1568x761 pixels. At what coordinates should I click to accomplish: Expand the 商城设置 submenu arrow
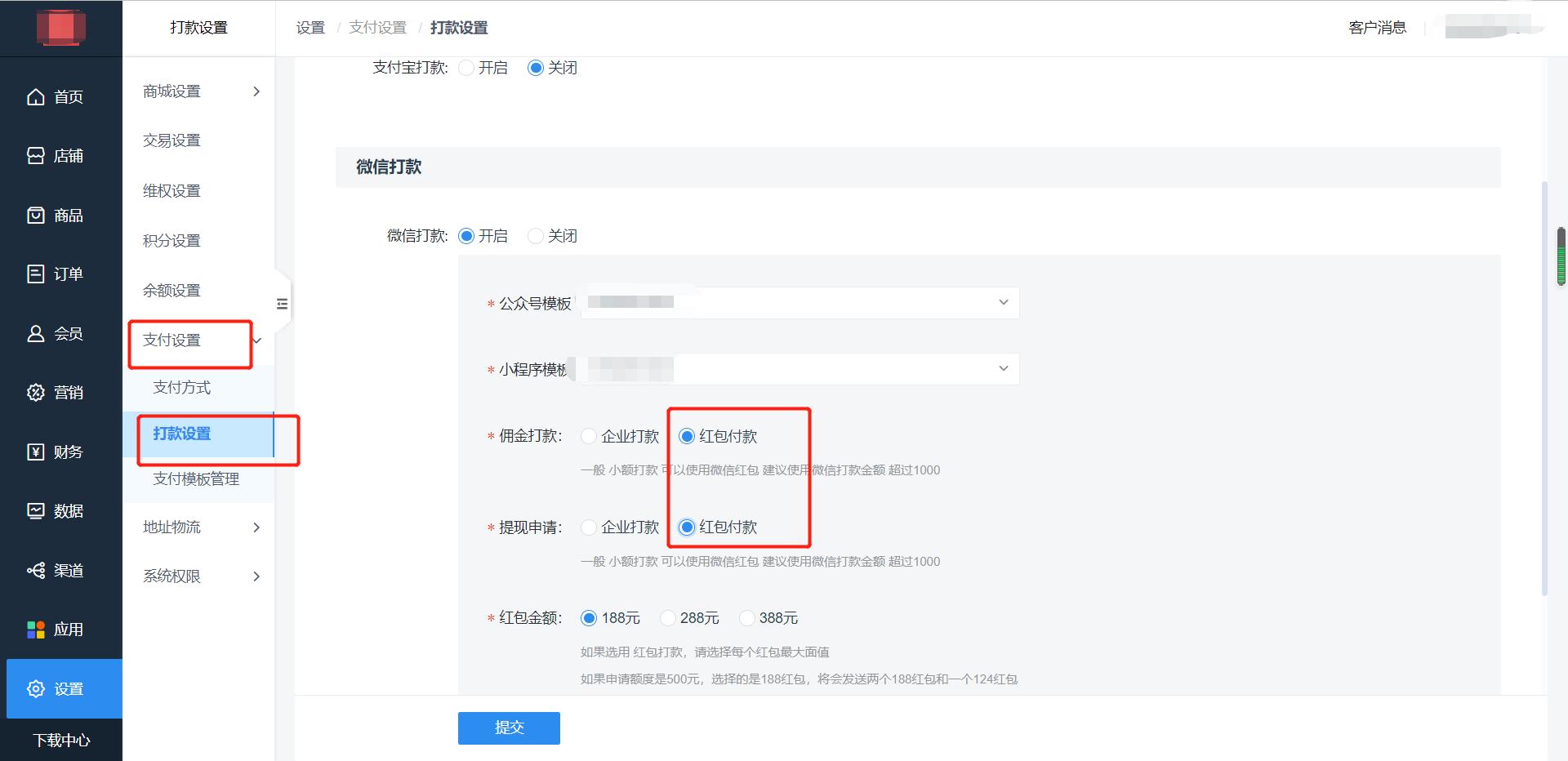click(x=256, y=91)
